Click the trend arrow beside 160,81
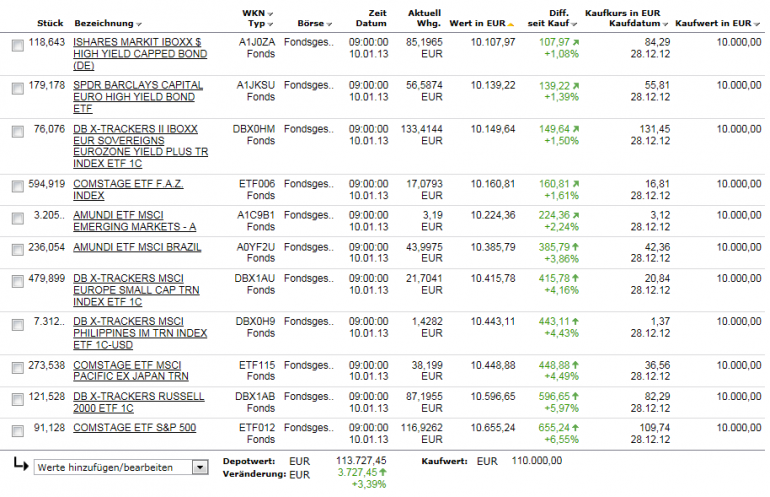Image resolution: width=770 pixels, height=497 pixels. (576, 184)
